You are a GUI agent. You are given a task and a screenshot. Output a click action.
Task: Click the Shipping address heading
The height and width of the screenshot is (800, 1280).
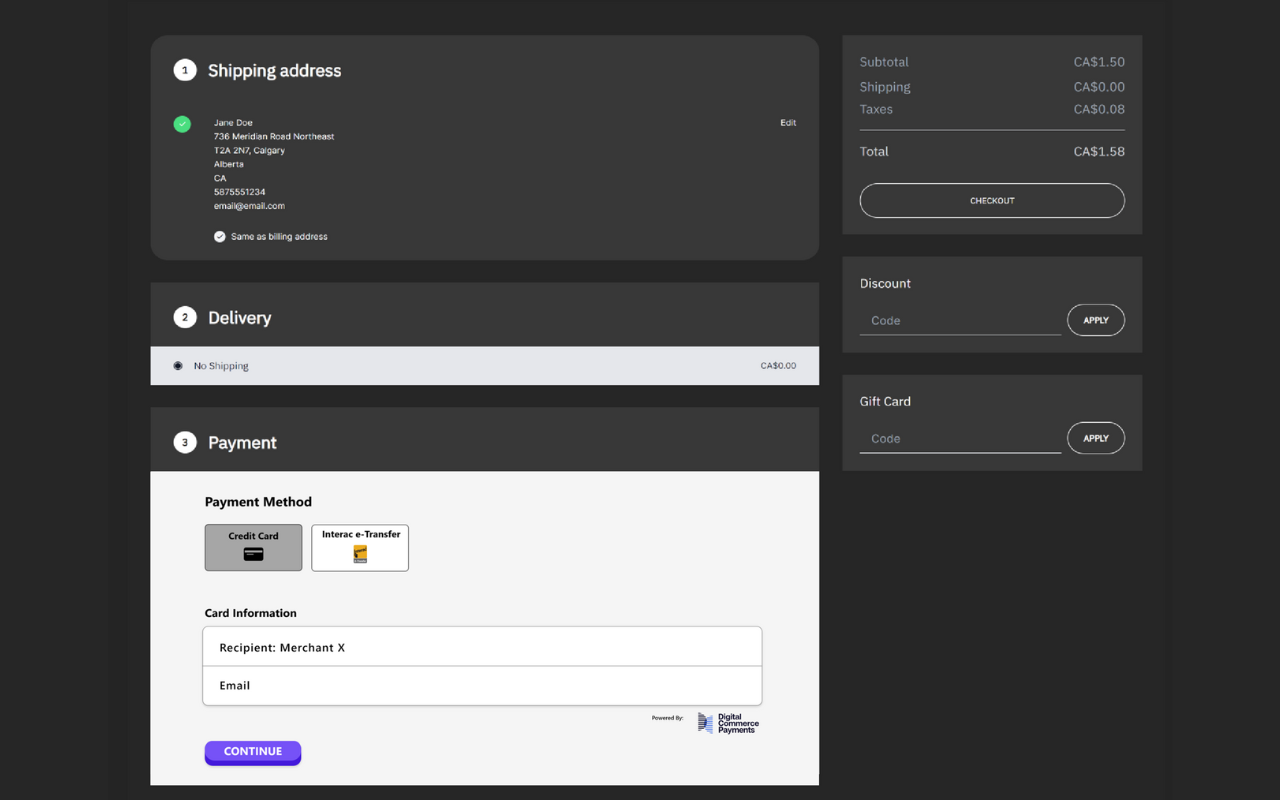(274, 71)
